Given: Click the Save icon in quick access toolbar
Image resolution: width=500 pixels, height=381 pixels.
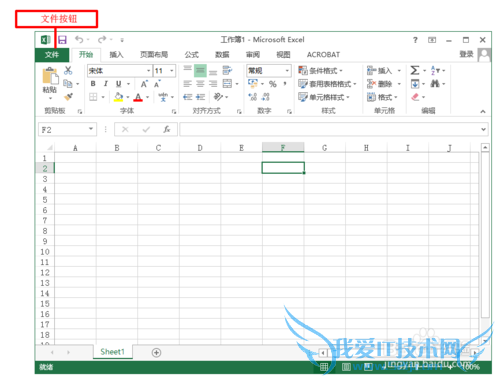Looking at the screenshot, I should tap(62, 40).
